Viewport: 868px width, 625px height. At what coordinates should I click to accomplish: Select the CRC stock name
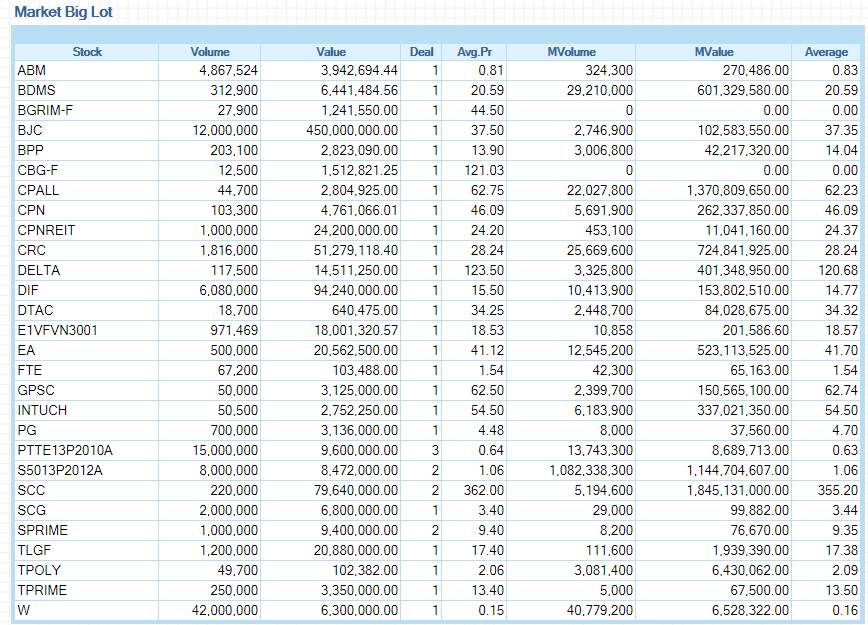pyautogui.click(x=32, y=250)
